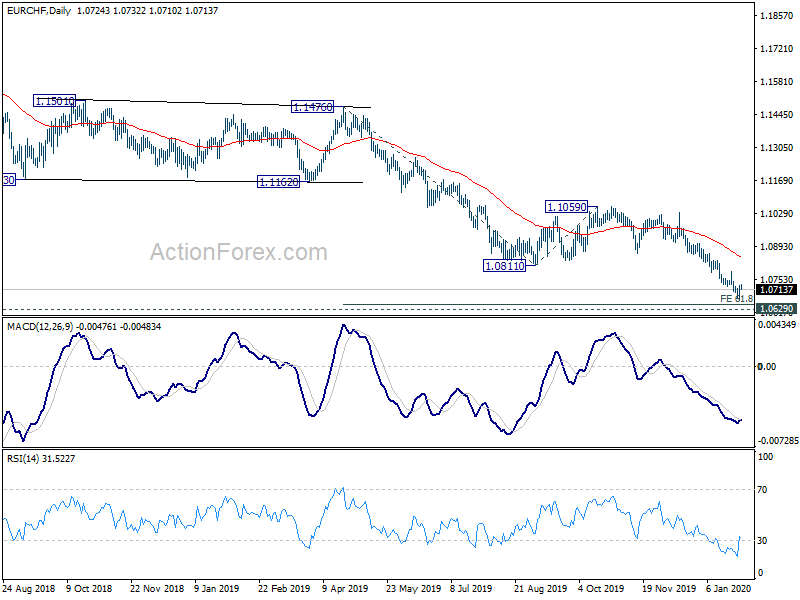Click the 1.10590 price label
Screen dimensions: 800x600
click(x=566, y=207)
